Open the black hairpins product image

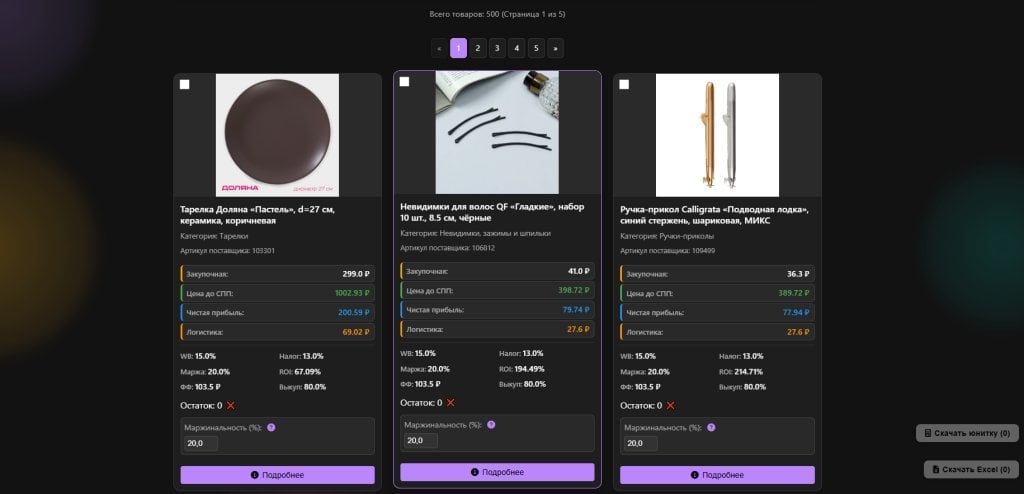coord(497,133)
